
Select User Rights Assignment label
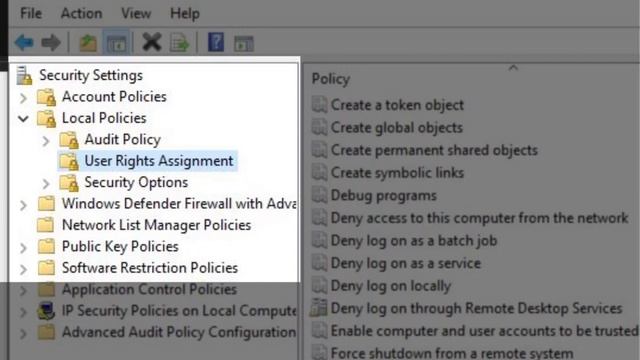tap(159, 161)
